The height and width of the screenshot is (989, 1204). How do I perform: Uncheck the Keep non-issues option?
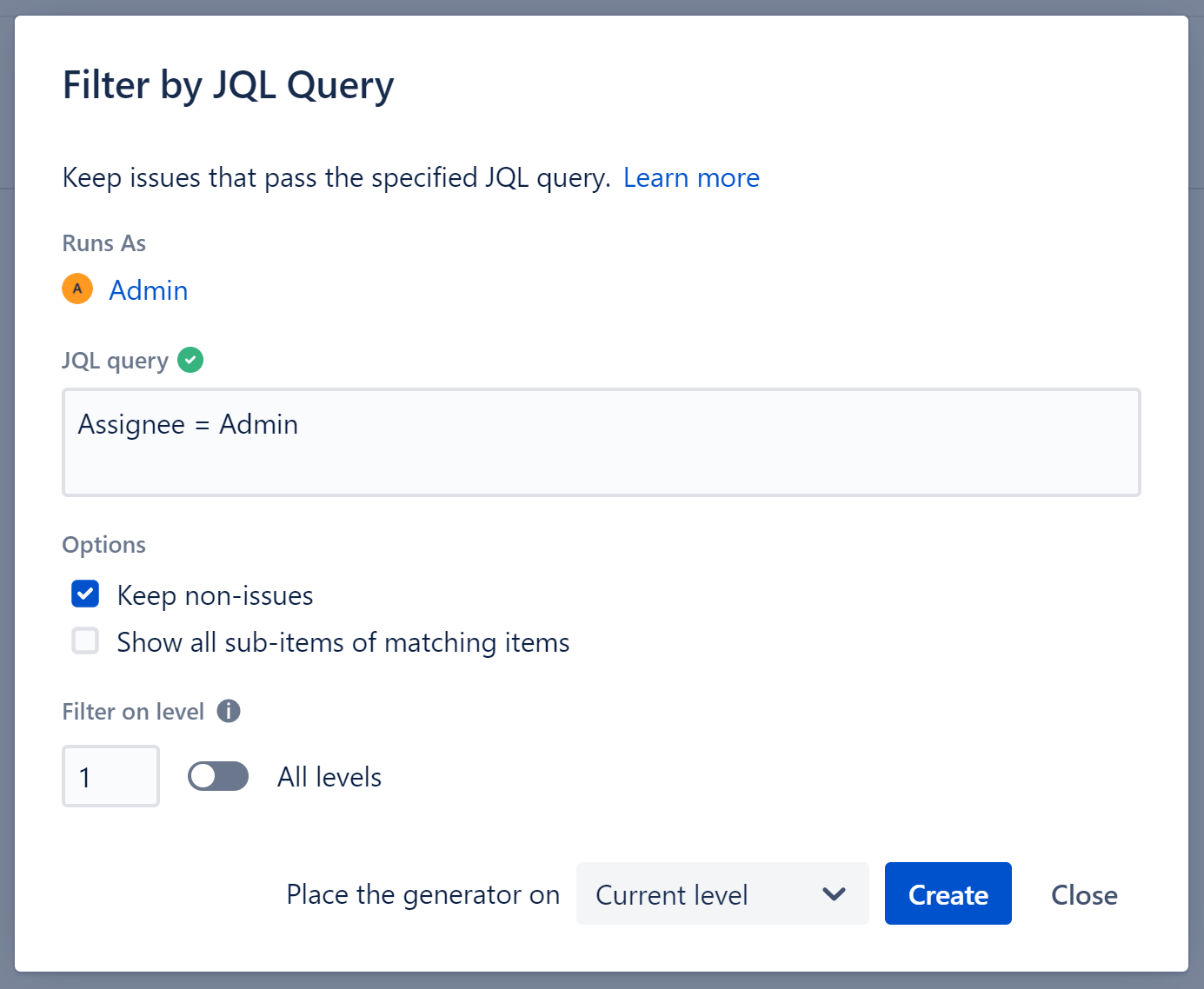tap(84, 594)
